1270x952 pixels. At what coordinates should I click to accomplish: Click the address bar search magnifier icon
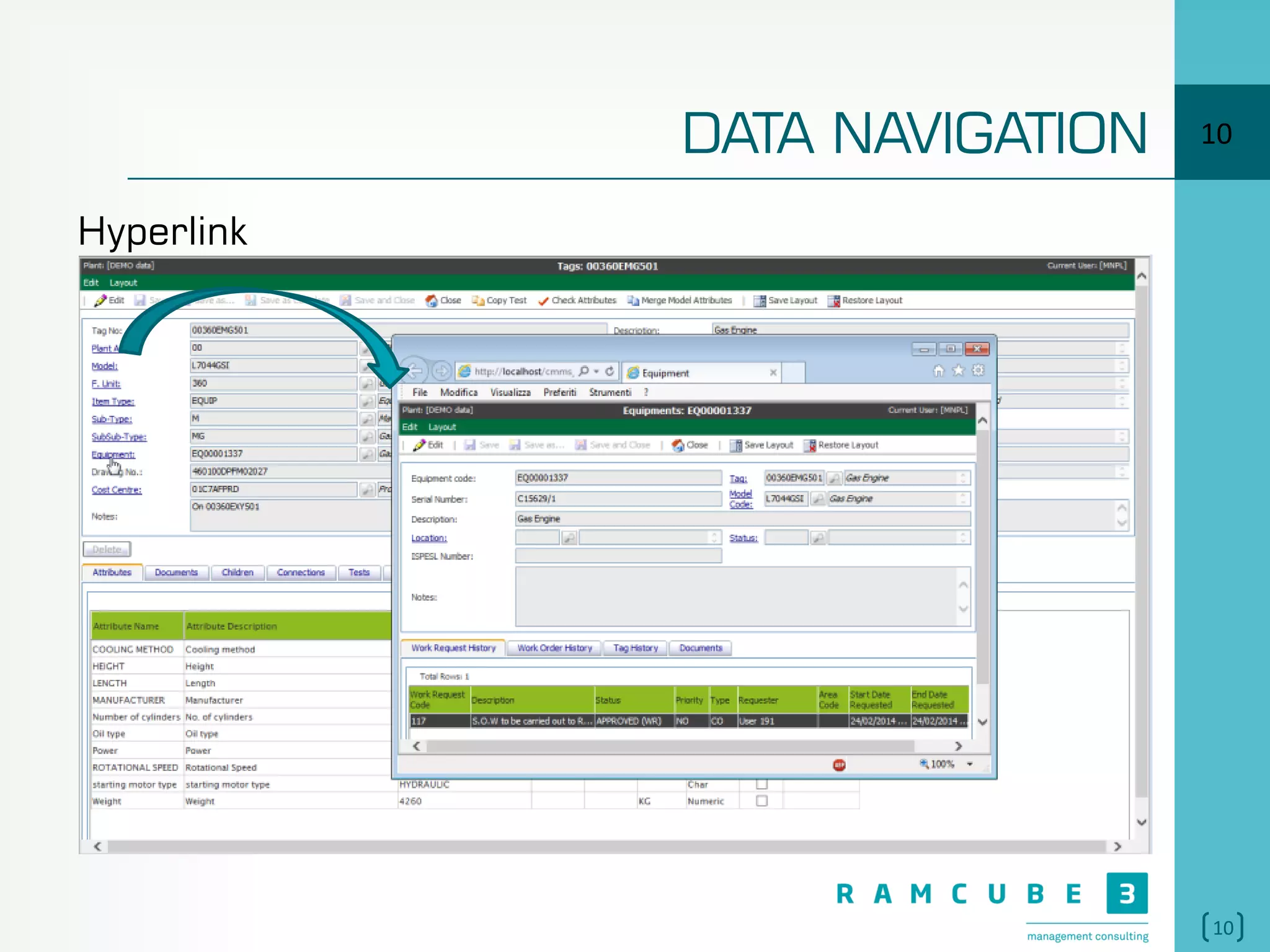click(584, 371)
